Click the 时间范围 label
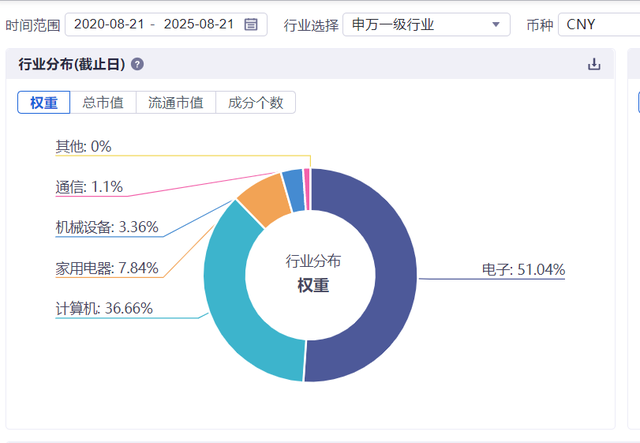The height and width of the screenshot is (443, 640). (33, 25)
